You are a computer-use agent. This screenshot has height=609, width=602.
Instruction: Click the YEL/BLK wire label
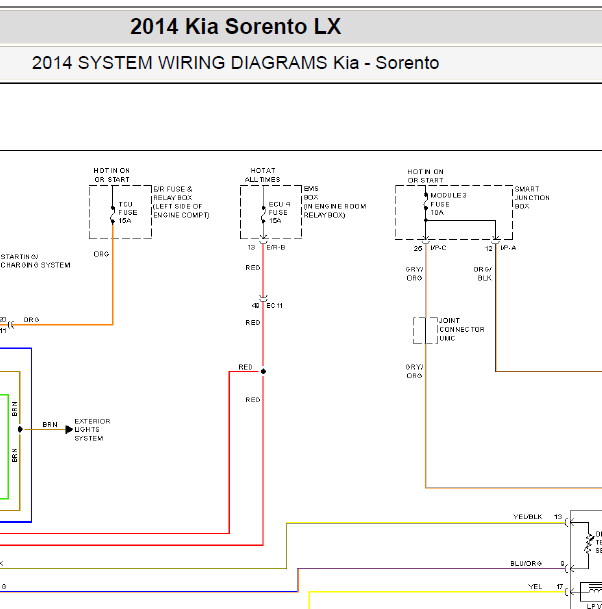526,517
